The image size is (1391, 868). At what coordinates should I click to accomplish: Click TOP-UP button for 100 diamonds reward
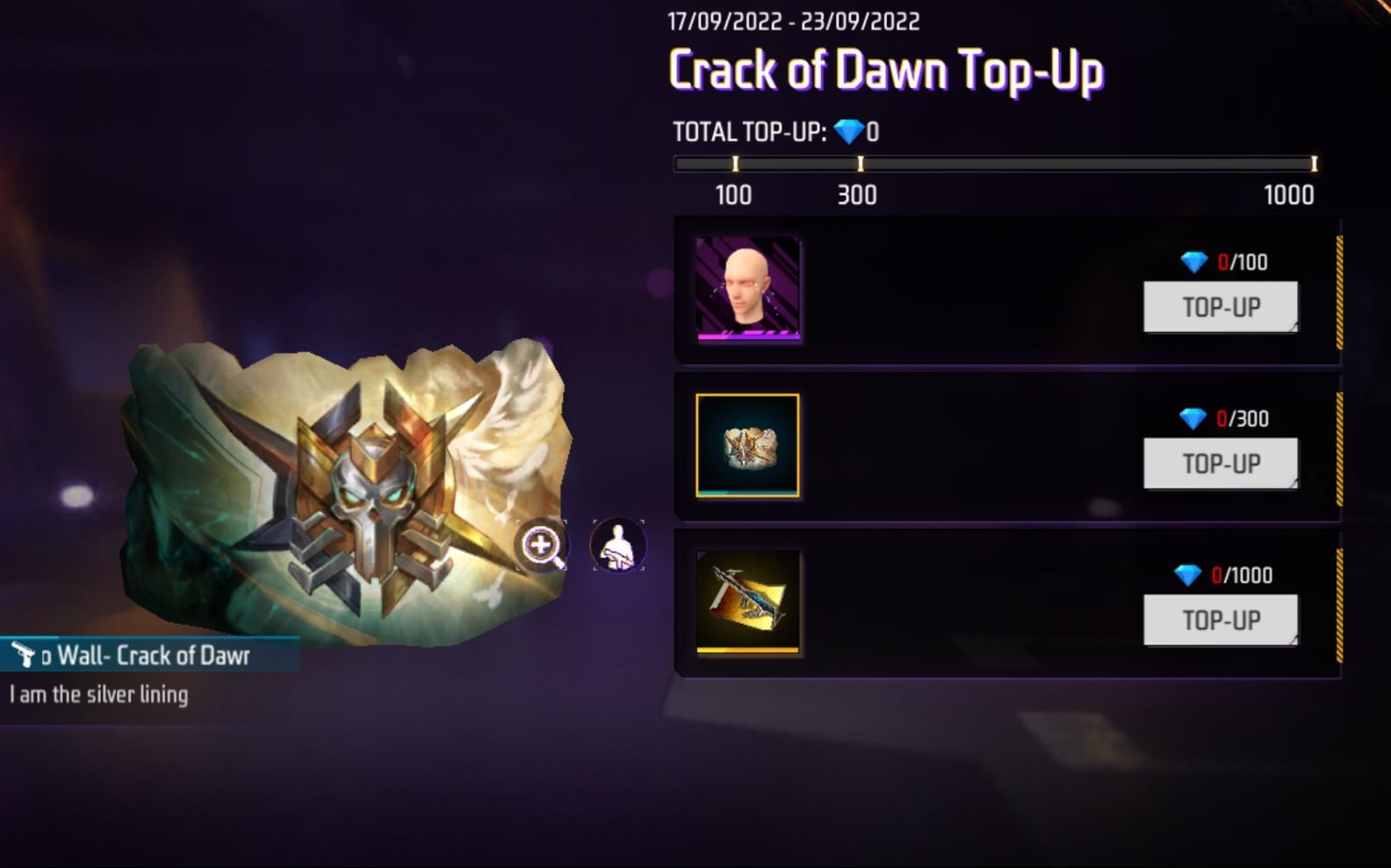pyautogui.click(x=1221, y=307)
